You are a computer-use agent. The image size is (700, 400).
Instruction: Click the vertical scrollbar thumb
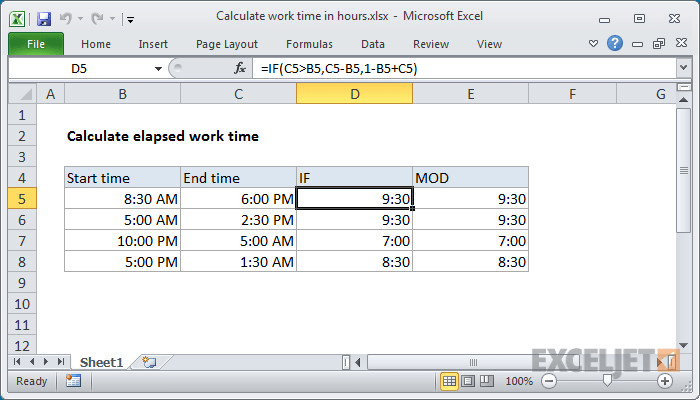683,170
